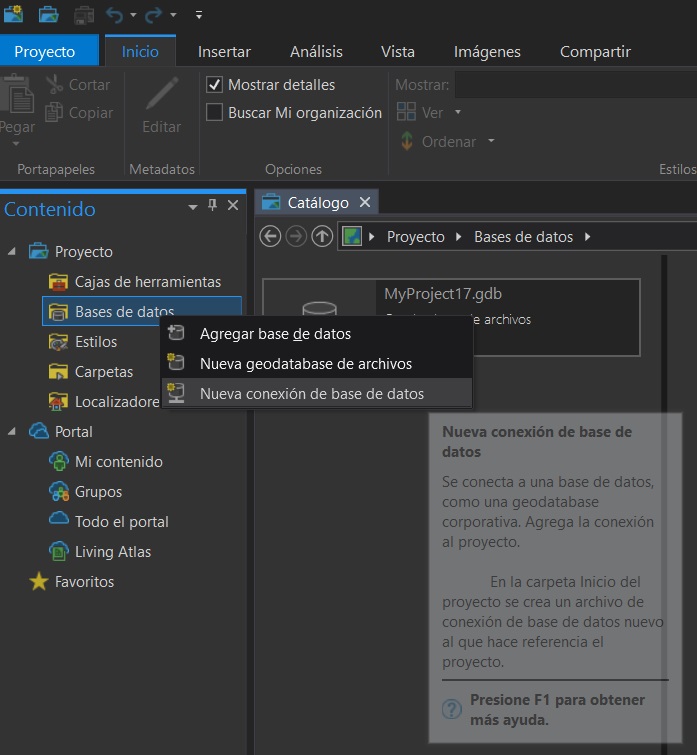The image size is (697, 755).
Task: Click the Mostrar input field
Action: (576, 85)
